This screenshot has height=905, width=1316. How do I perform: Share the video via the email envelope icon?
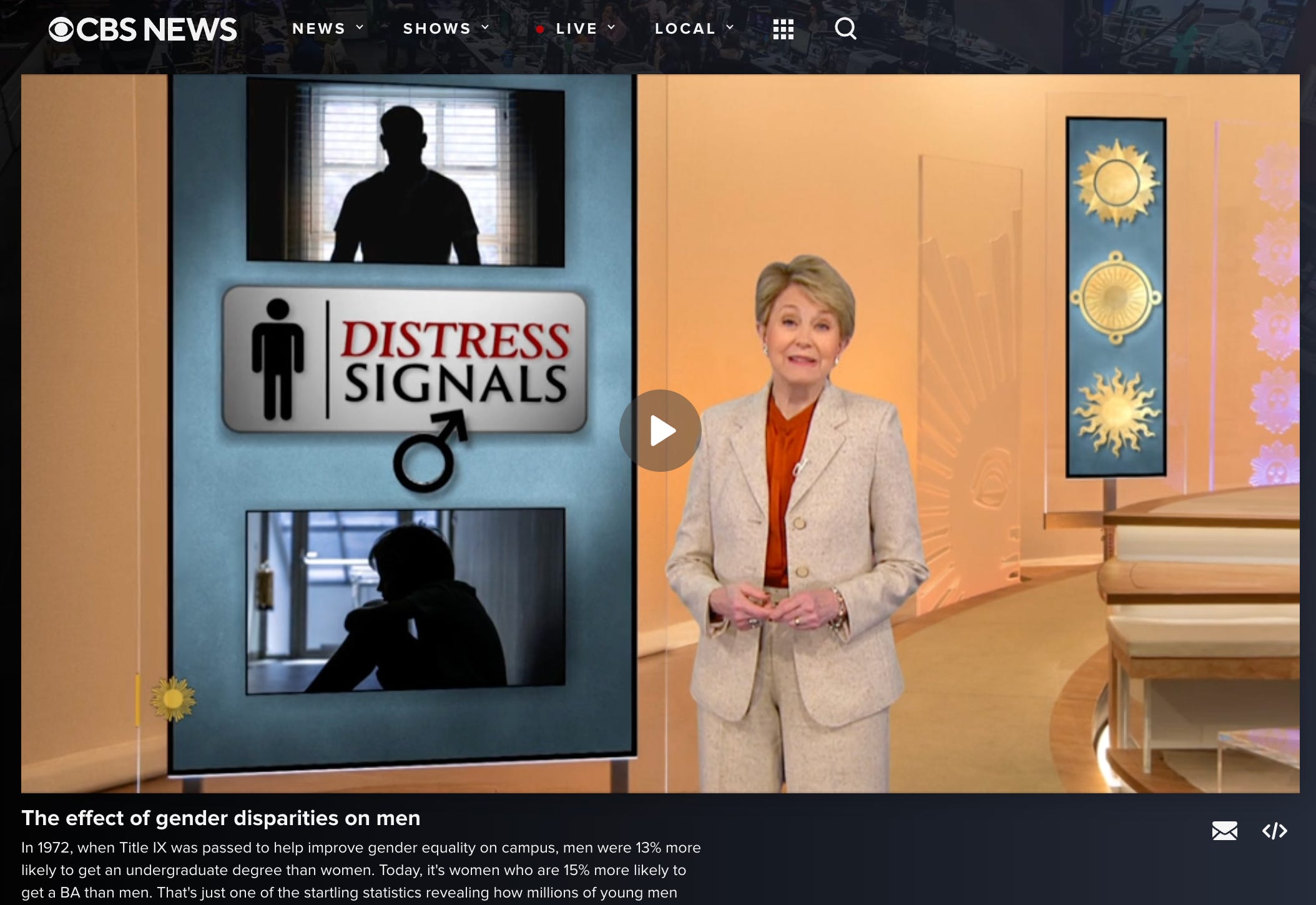pyautogui.click(x=1224, y=831)
